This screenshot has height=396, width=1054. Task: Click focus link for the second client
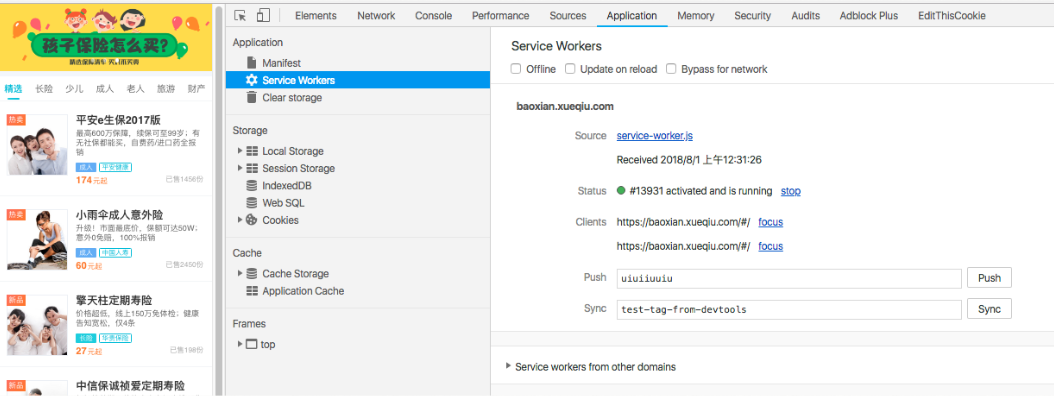(x=770, y=246)
